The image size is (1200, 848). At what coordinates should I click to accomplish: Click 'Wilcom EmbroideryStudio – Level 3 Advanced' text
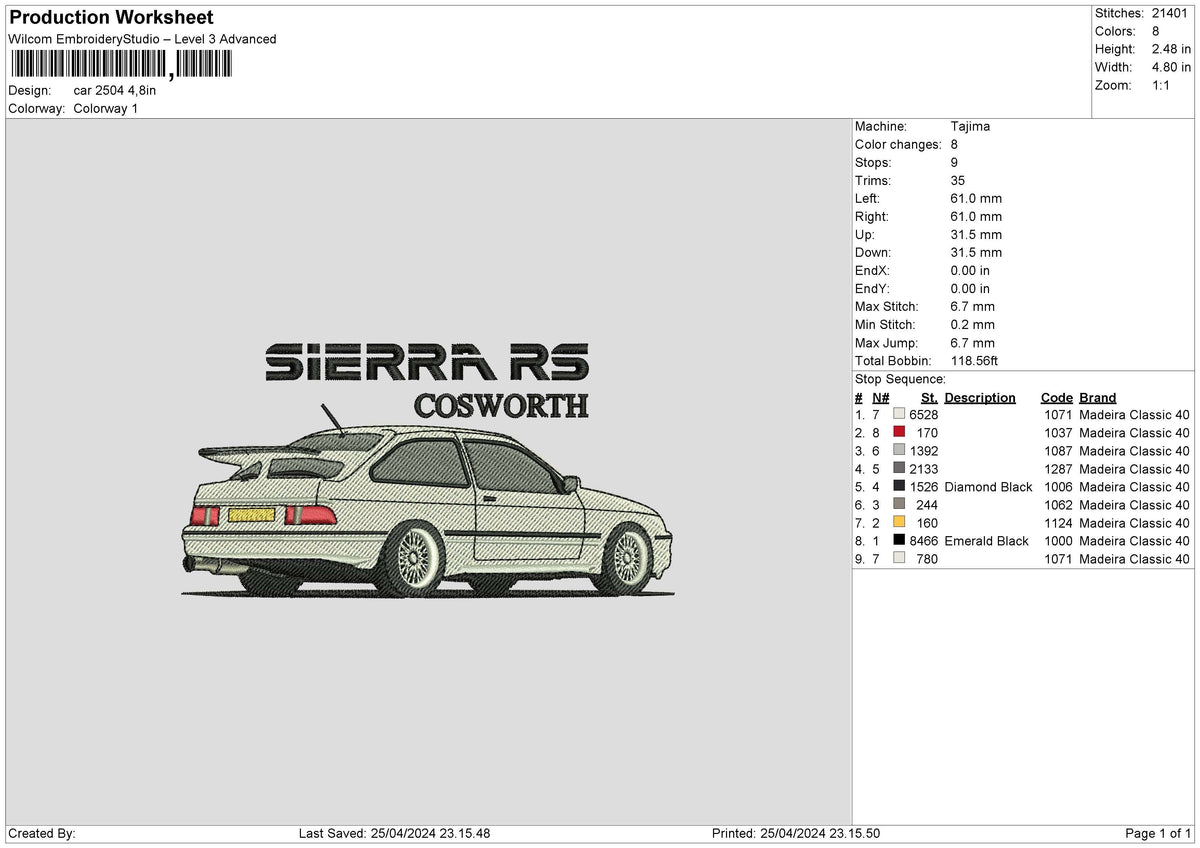(142, 39)
